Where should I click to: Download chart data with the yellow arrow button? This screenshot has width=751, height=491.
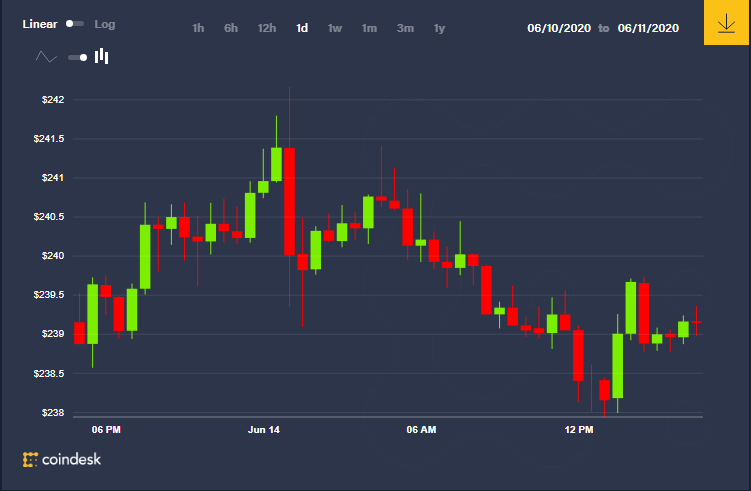click(x=727, y=23)
